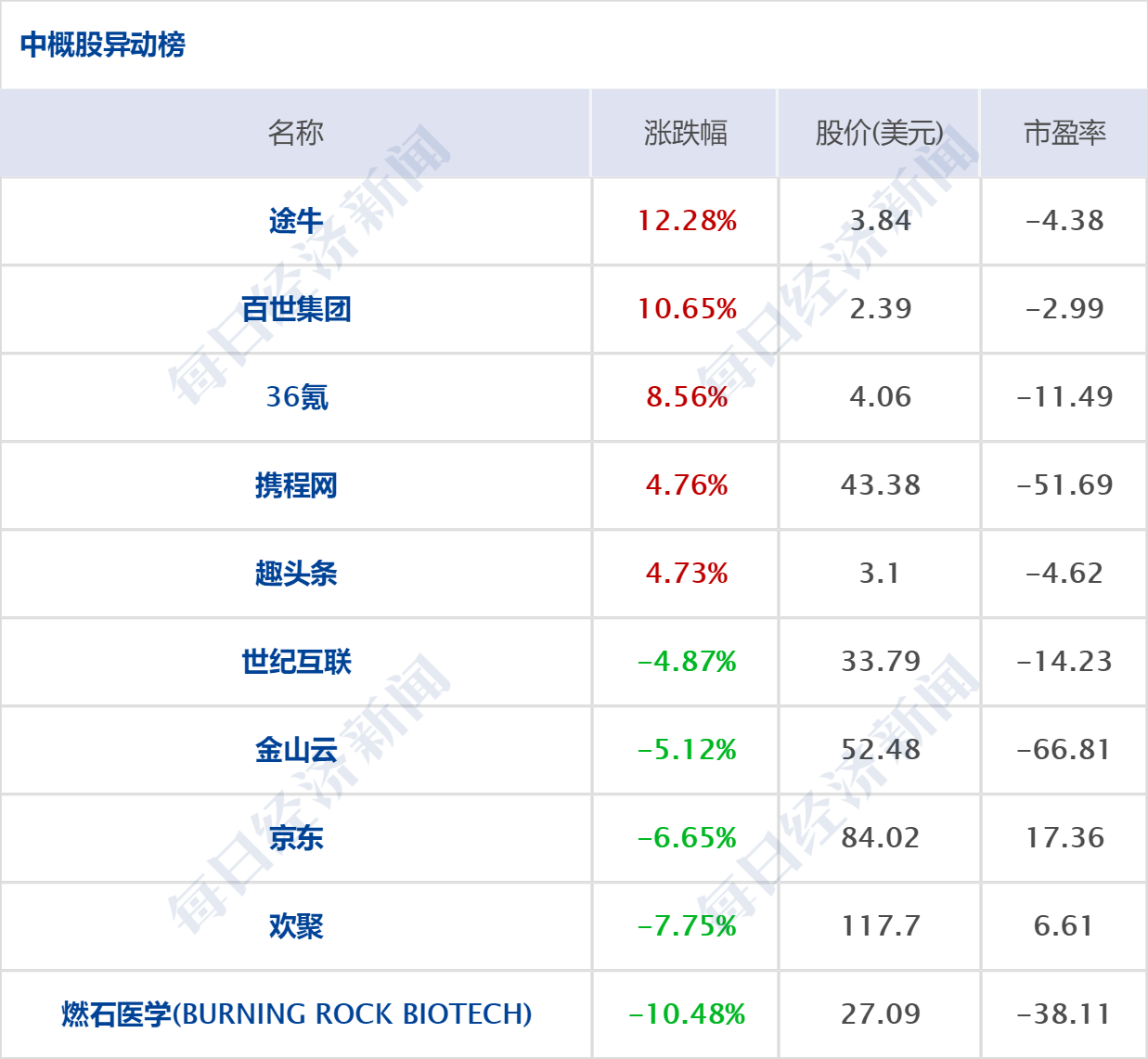Select the 趣头条 stock name
This screenshot has width=1148, height=1059.
[x=296, y=574]
